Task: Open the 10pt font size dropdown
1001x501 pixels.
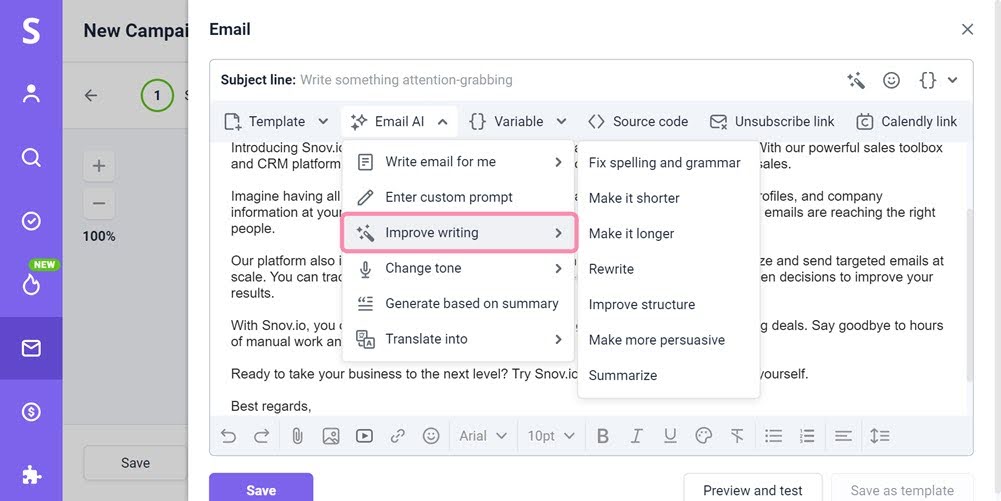Action: [x=551, y=436]
